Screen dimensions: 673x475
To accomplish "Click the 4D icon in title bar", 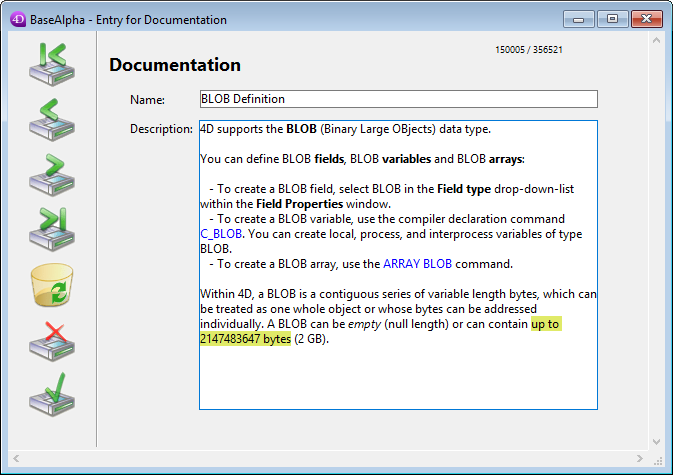I will click(x=19, y=19).
